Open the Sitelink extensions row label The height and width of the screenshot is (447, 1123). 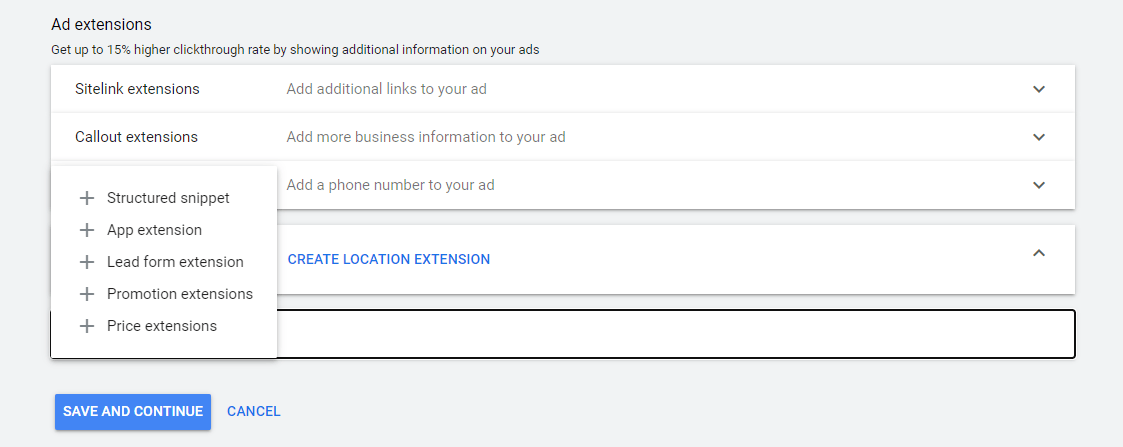138,90
